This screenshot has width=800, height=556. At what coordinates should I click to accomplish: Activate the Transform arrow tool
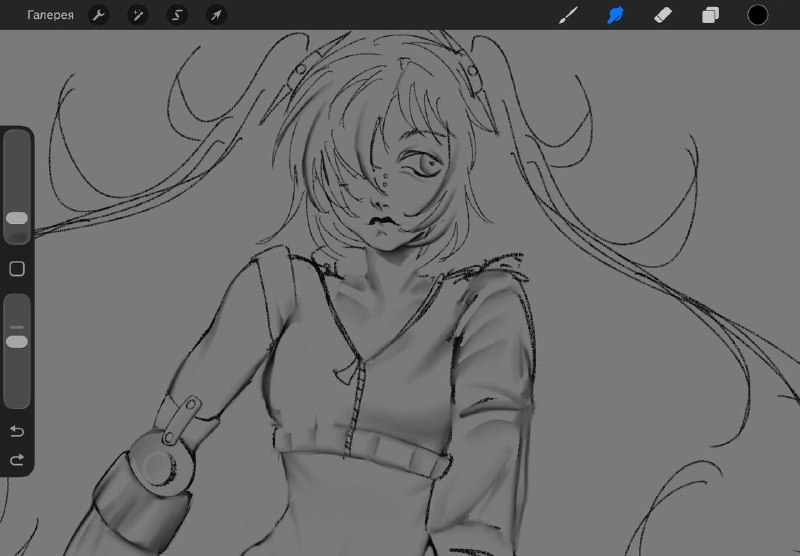coord(216,15)
